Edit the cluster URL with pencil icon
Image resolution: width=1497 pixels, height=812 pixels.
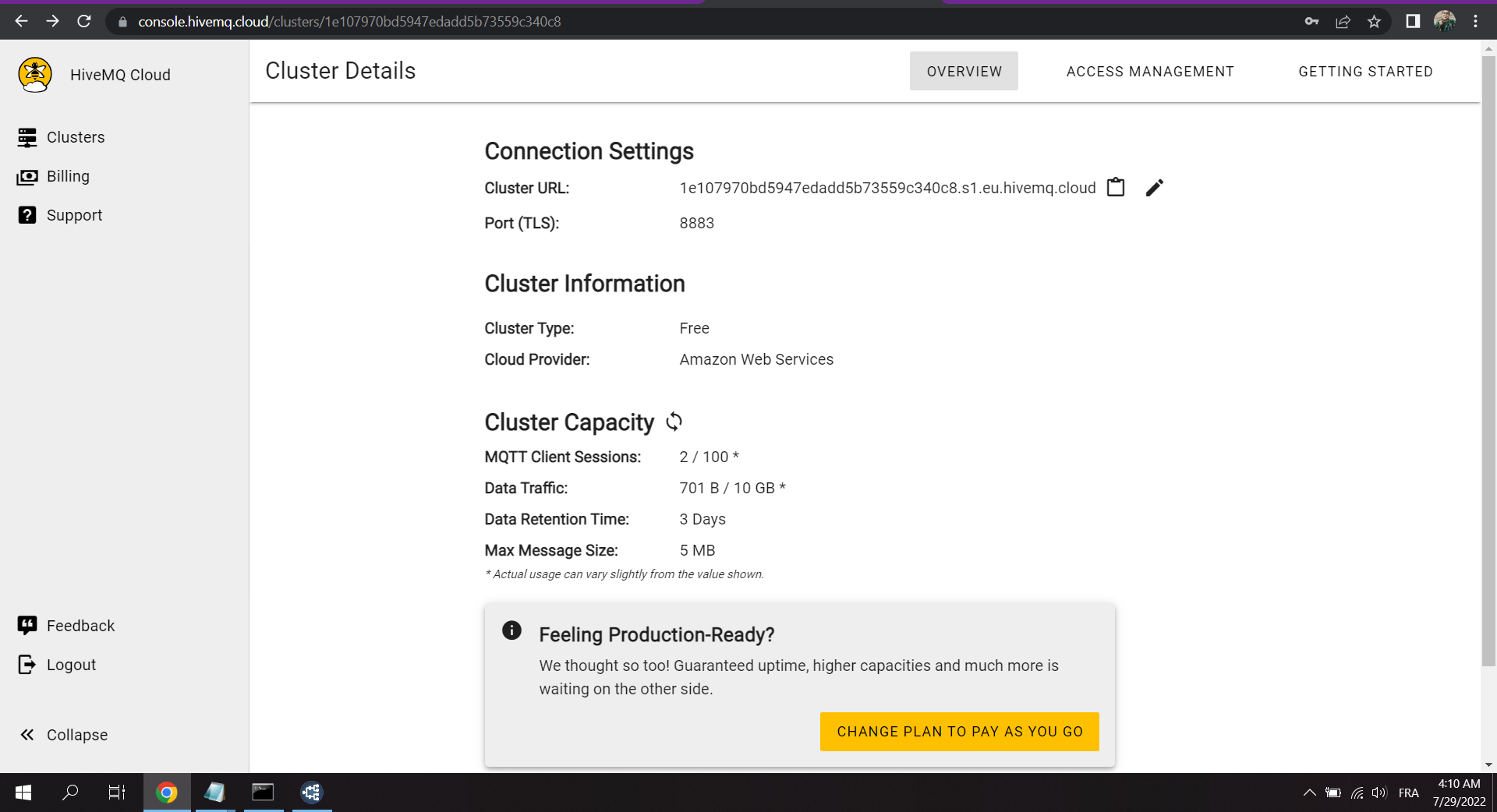[1155, 188]
